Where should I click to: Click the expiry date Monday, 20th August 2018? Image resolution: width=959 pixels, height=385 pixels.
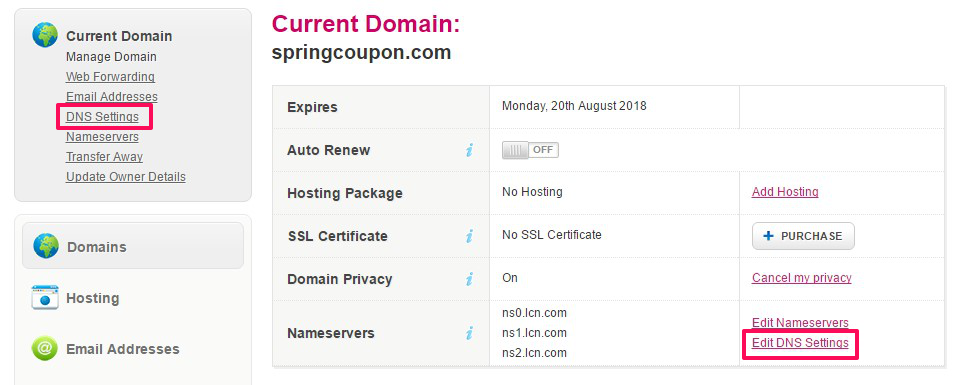coord(574,106)
